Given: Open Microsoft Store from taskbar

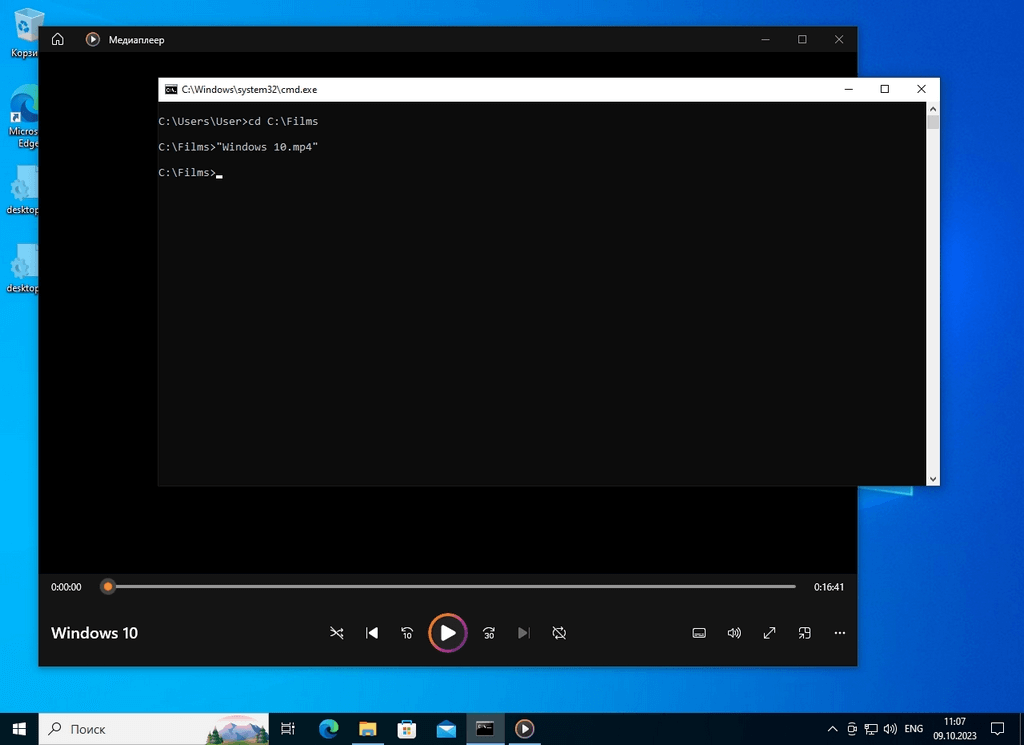Looking at the screenshot, I should 407,729.
